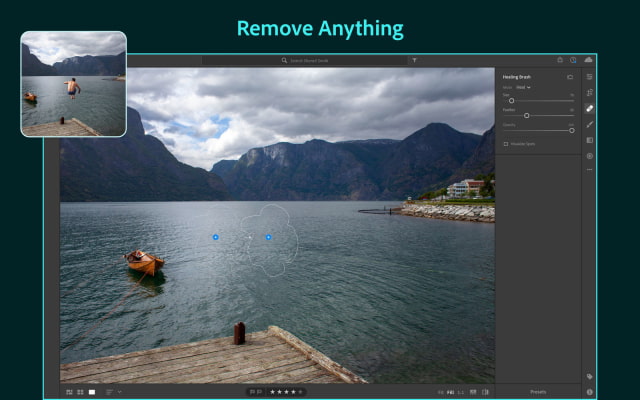
Task: Select the Healing Brush bandage tool icon
Action: 589,108
